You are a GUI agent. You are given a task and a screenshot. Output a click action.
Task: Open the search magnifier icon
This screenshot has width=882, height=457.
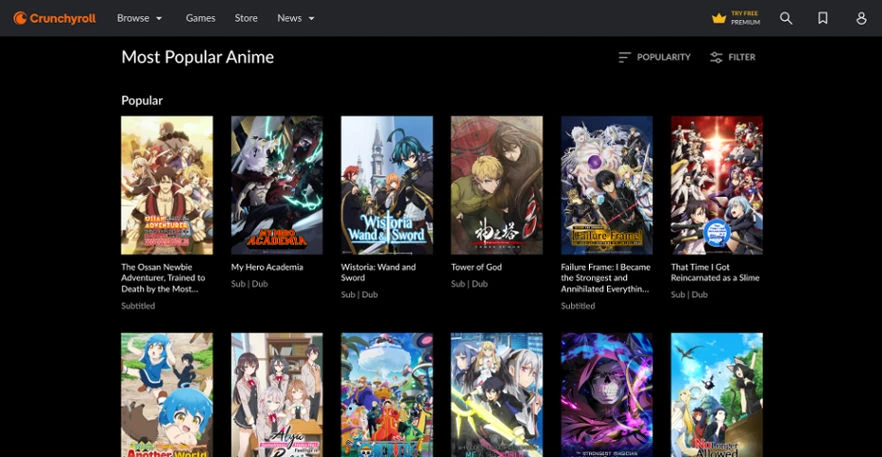pos(786,19)
